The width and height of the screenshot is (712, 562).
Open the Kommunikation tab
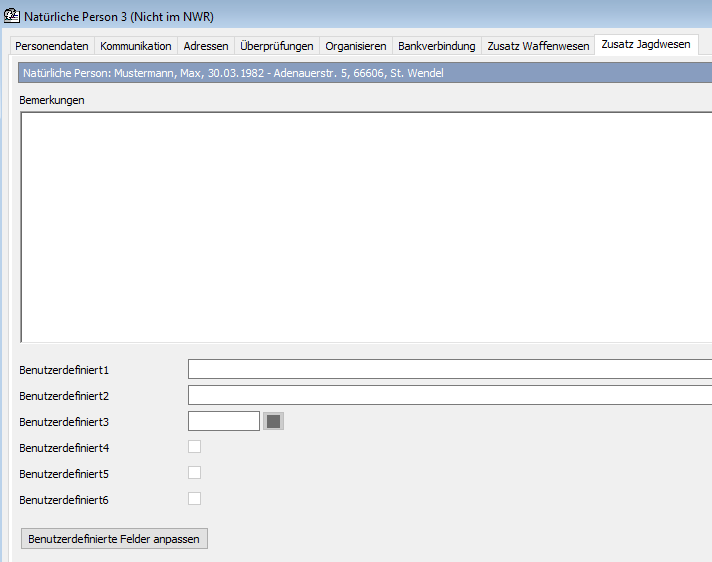(136, 46)
